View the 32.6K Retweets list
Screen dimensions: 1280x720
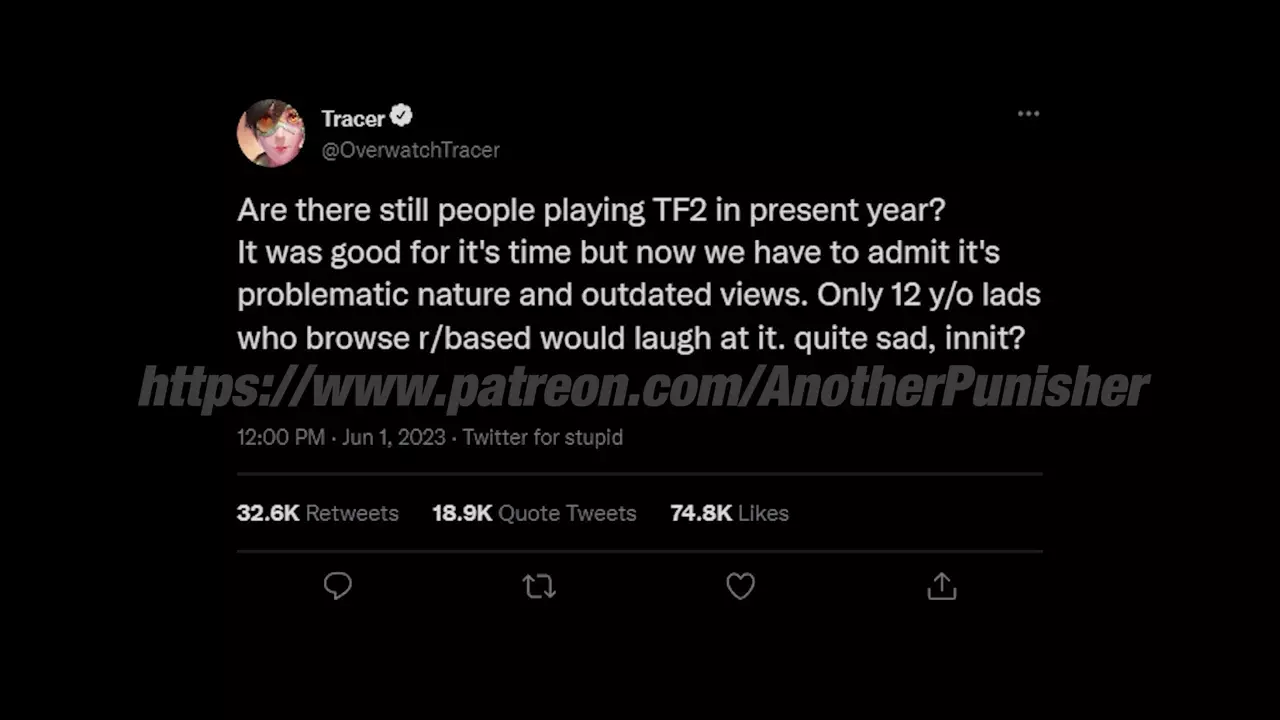click(317, 513)
